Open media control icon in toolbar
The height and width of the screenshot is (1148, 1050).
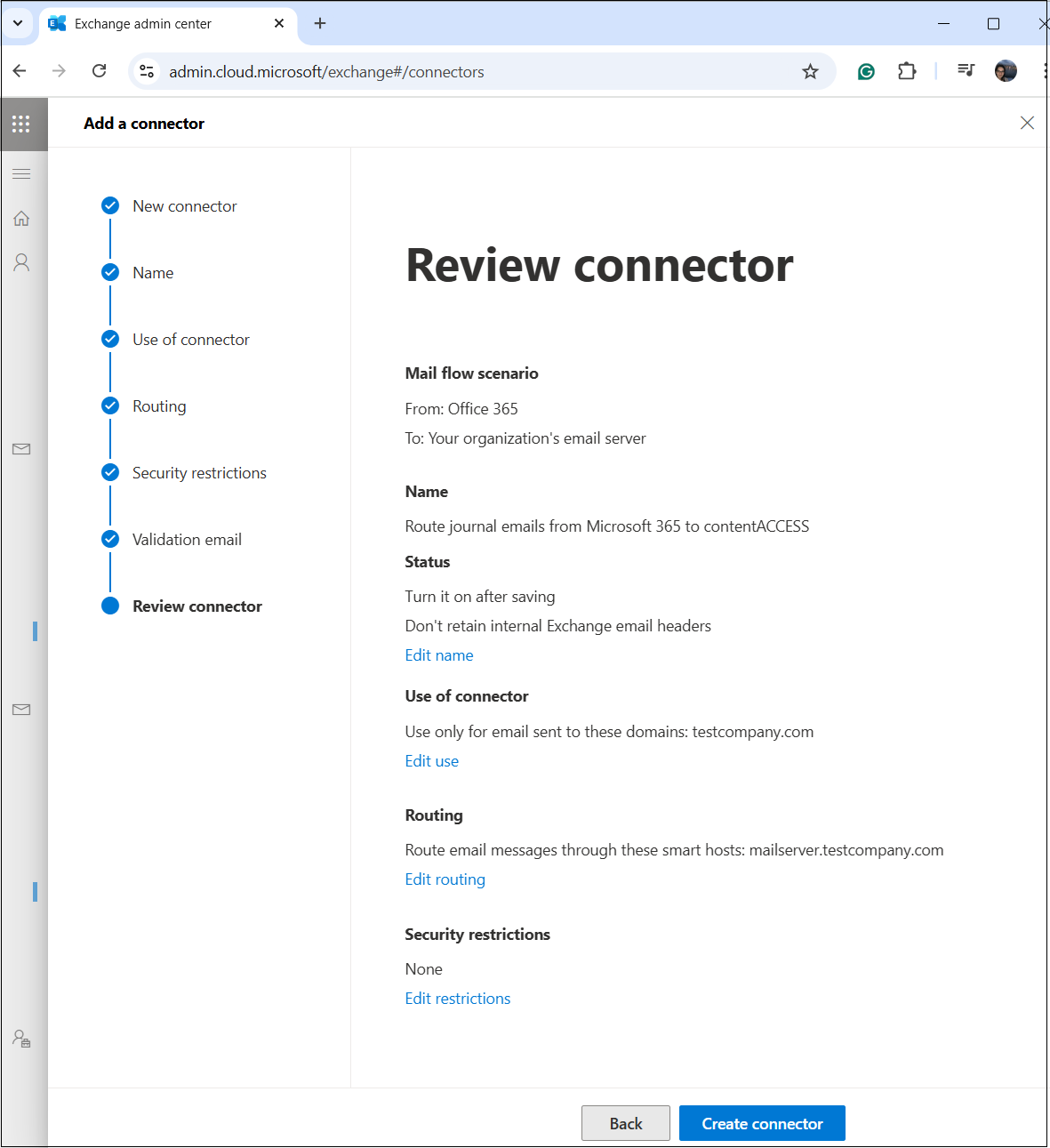pos(966,70)
